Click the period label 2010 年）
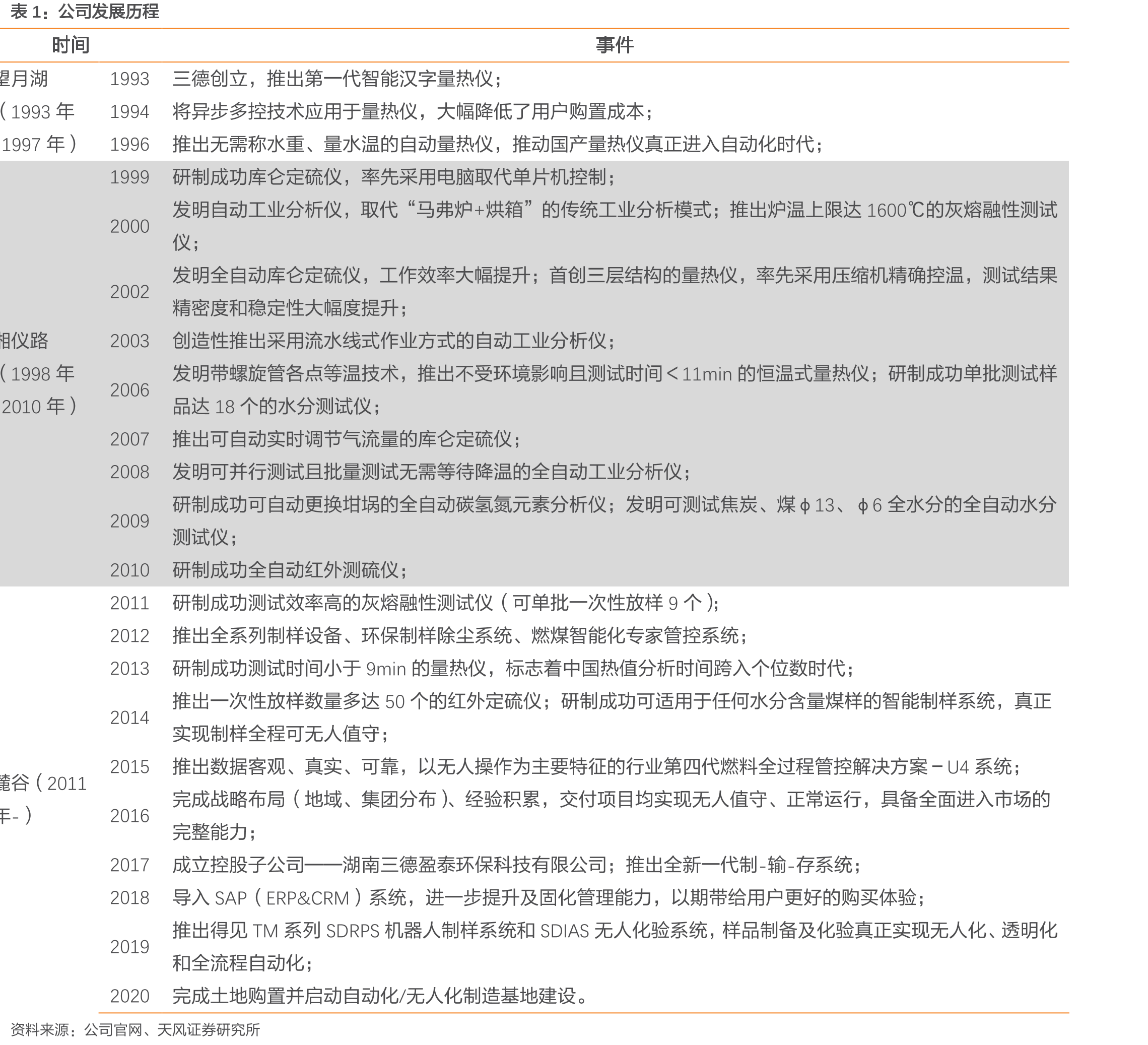Image resolution: width=1148 pixels, height=1045 pixels. (39, 407)
